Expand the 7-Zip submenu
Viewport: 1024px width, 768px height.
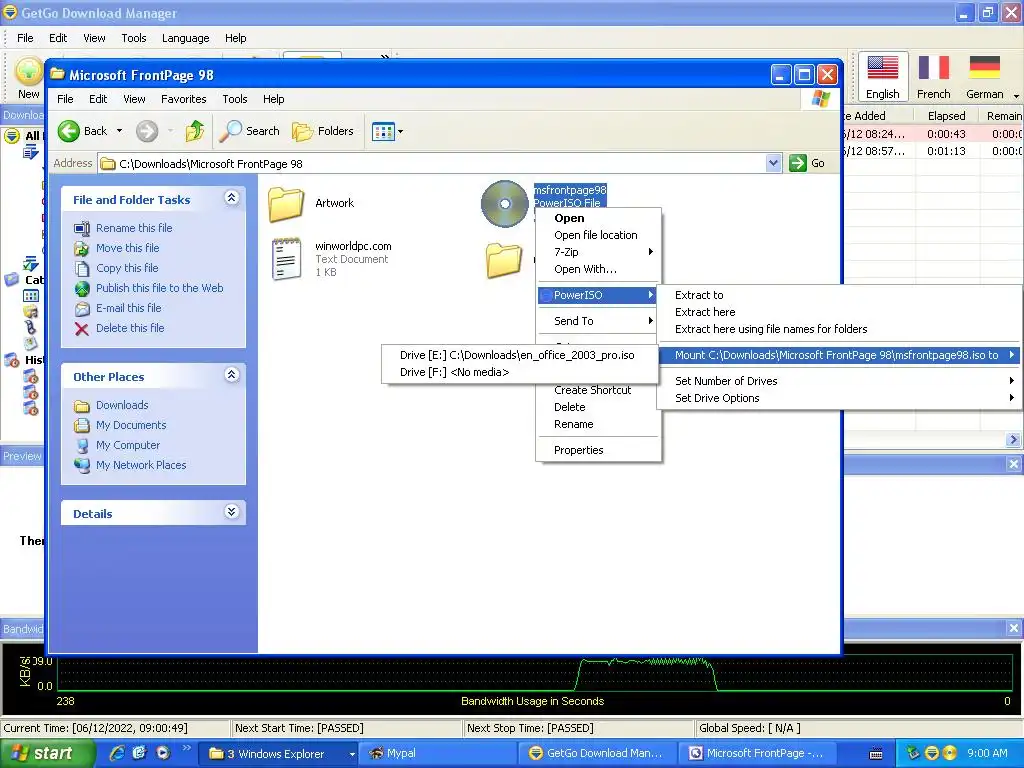point(598,252)
